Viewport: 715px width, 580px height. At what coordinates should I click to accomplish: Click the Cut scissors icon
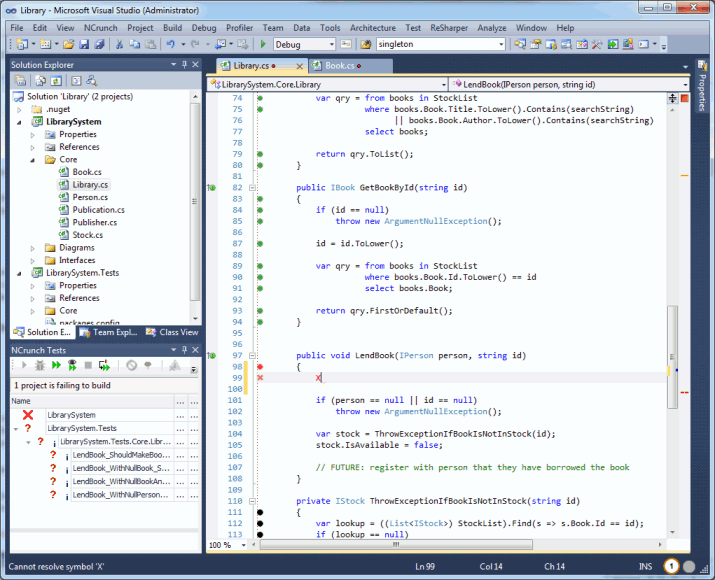tap(119, 45)
